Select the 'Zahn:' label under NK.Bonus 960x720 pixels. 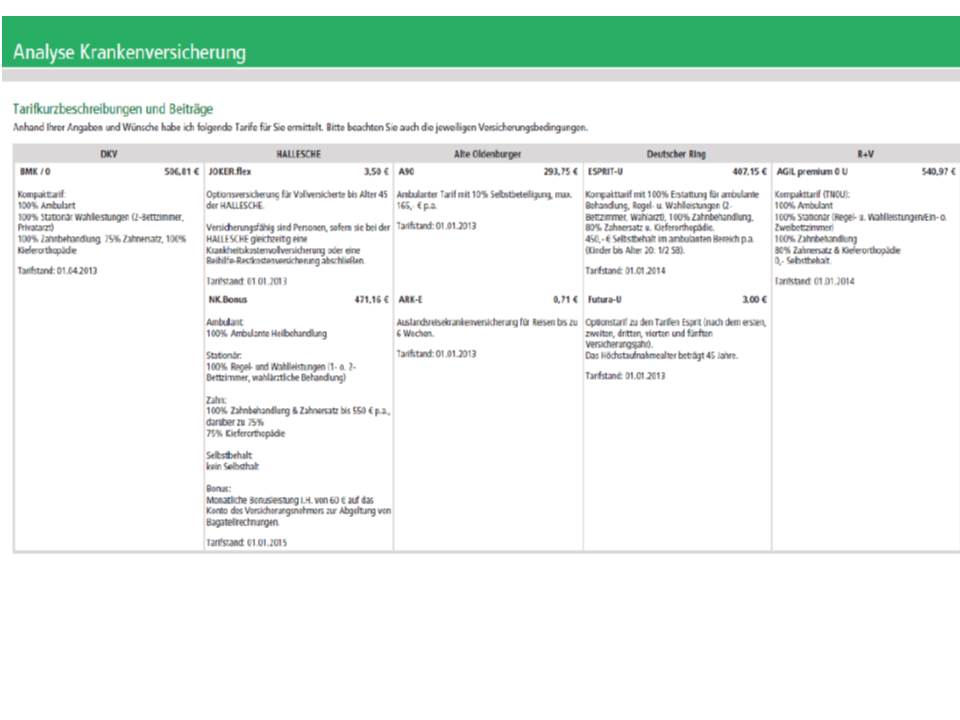tap(216, 400)
